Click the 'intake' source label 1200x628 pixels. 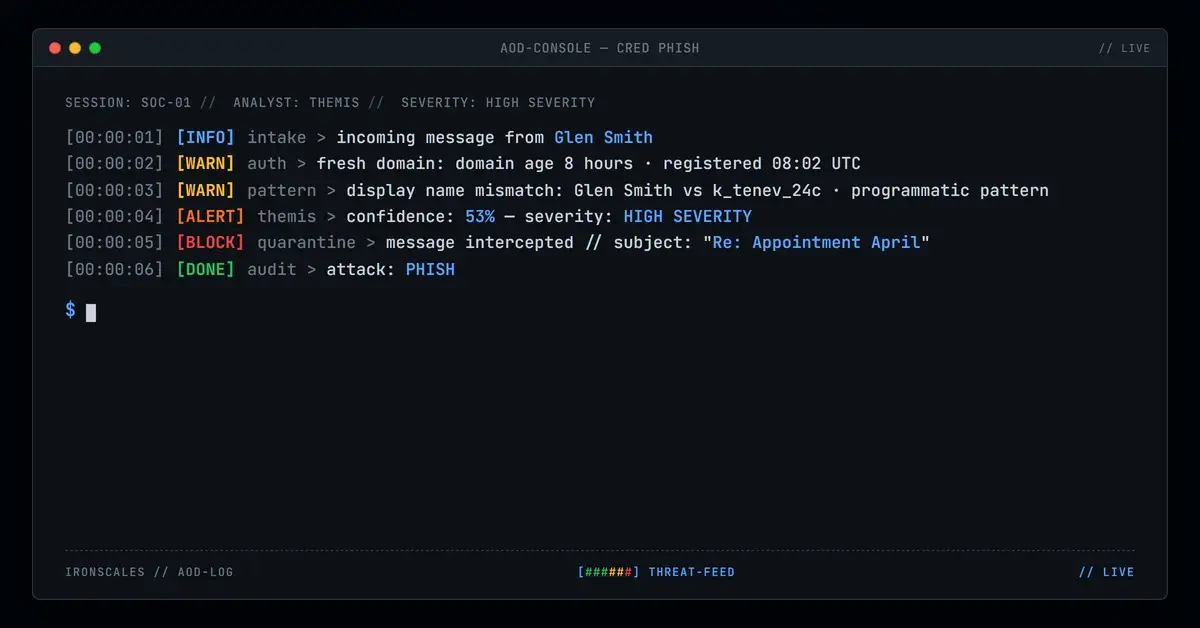[x=277, y=137]
